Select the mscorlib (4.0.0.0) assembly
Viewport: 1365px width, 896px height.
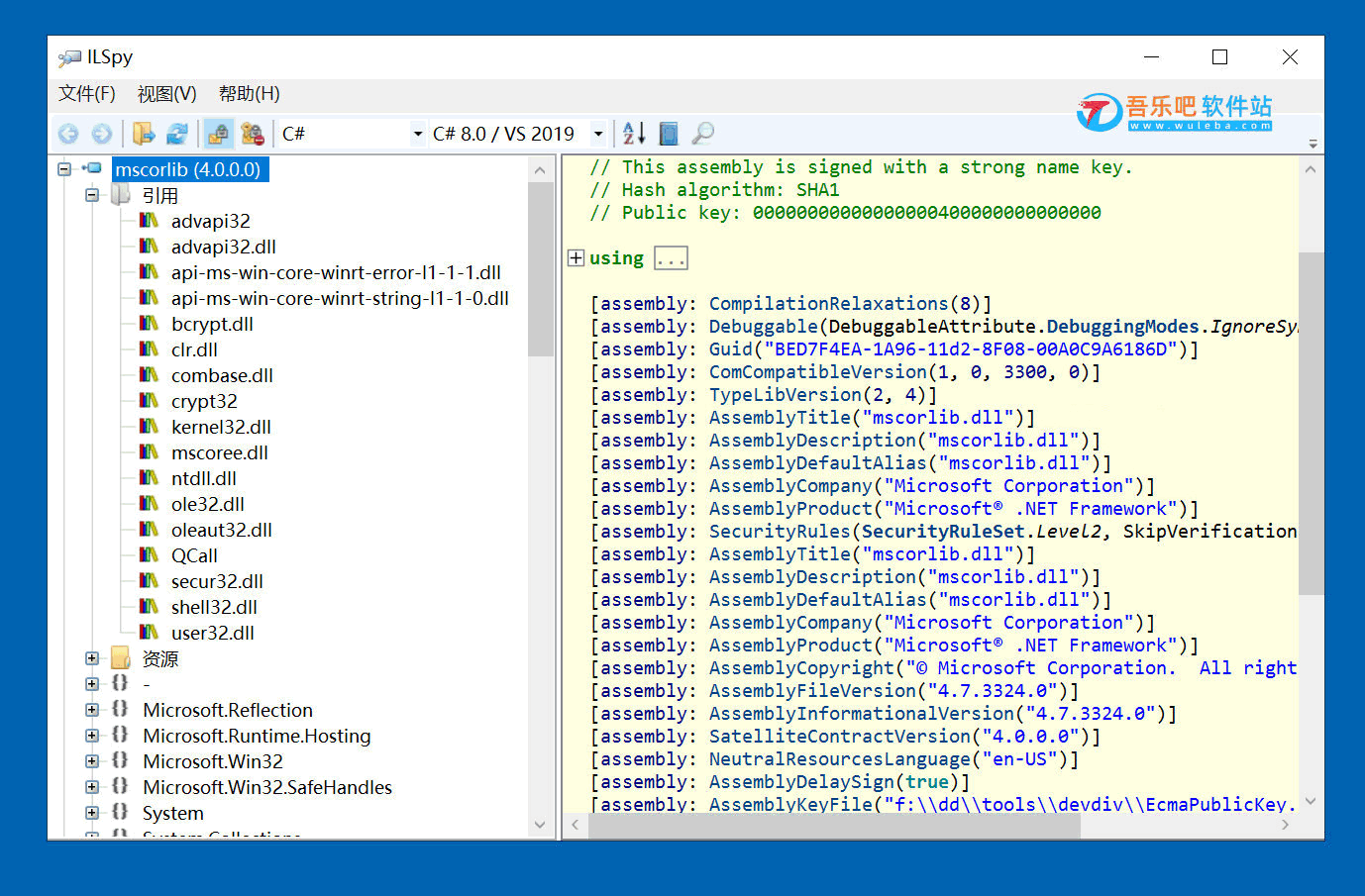[188, 169]
